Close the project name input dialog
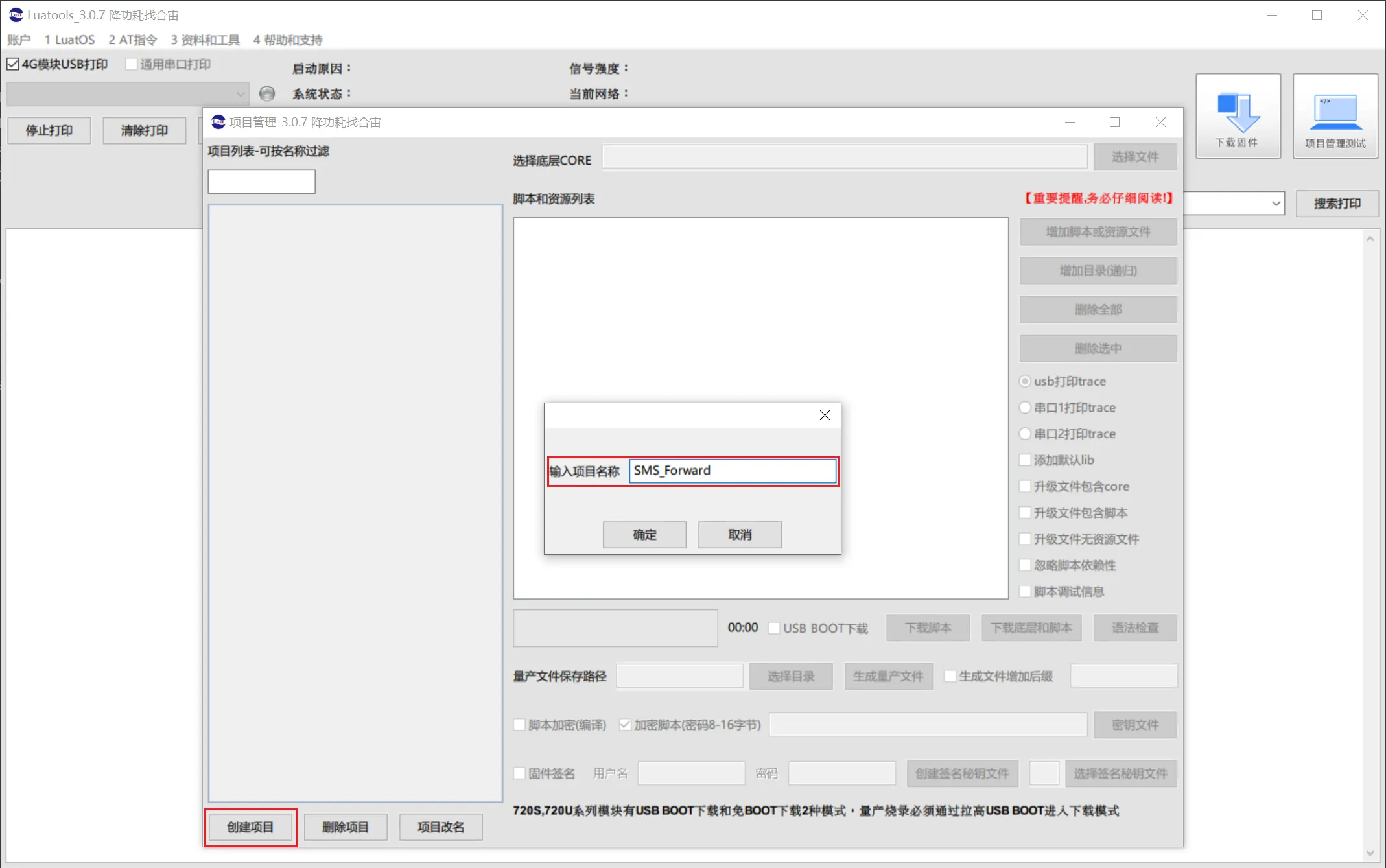This screenshot has height=868, width=1386. pyautogui.click(x=825, y=416)
